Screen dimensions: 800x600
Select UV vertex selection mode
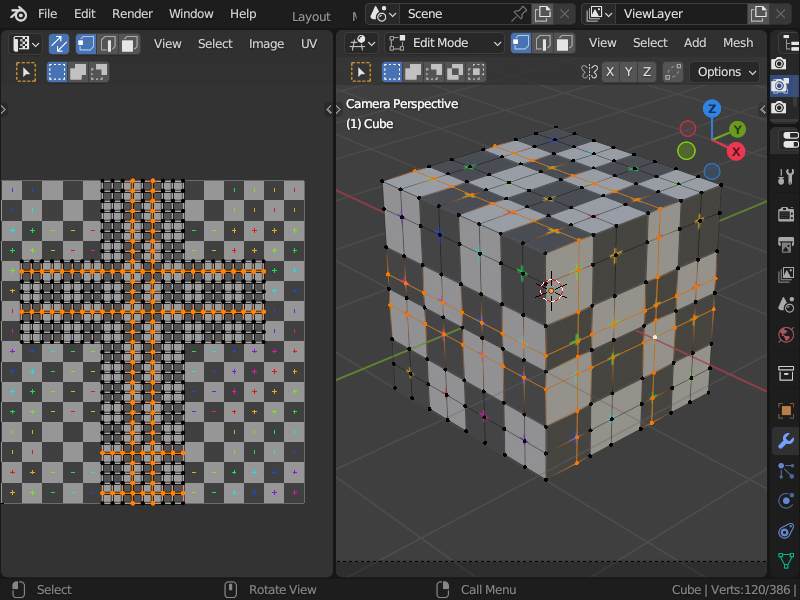tap(86, 44)
